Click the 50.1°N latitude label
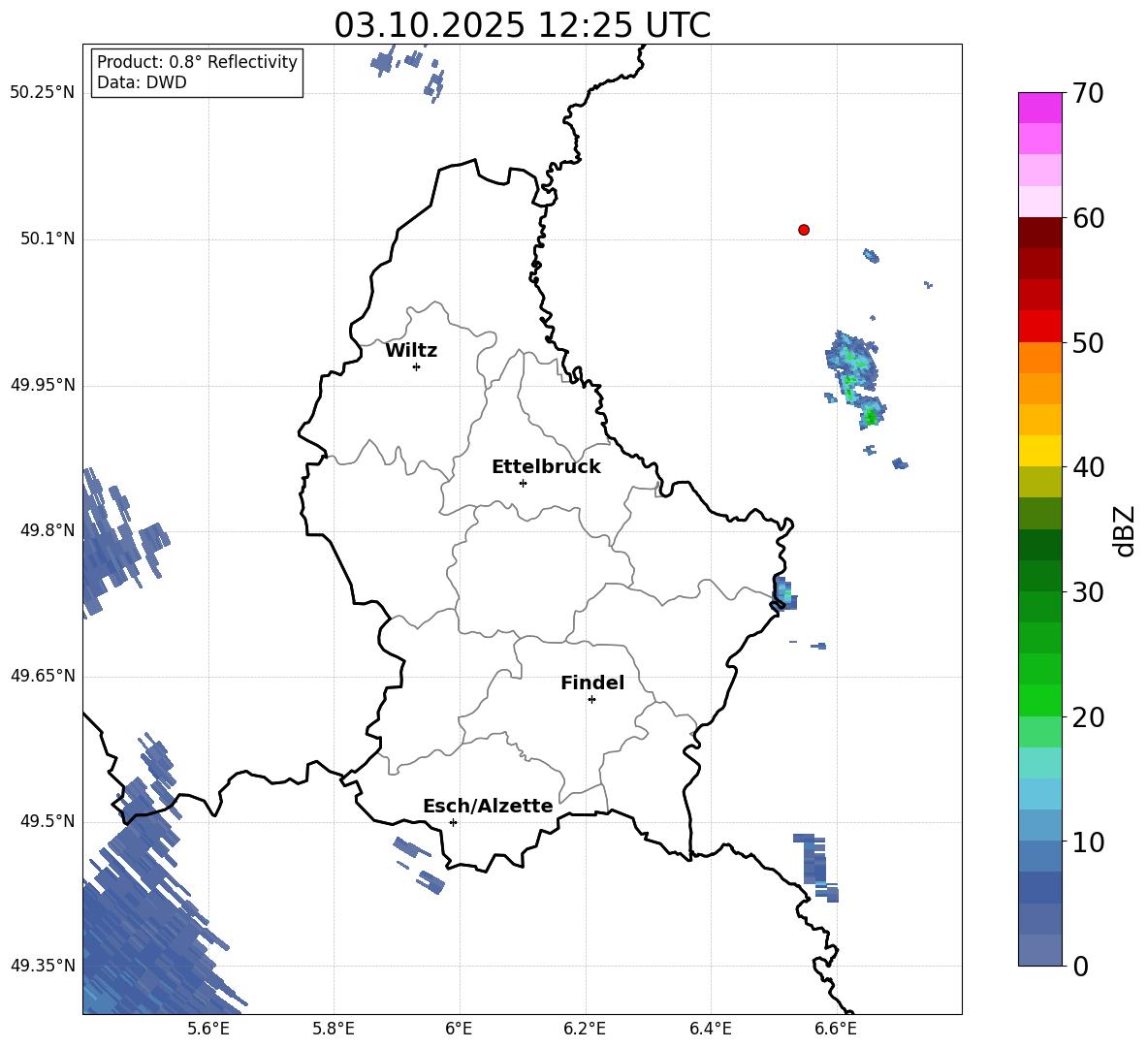This screenshot has width=1148, height=1048. 48,238
